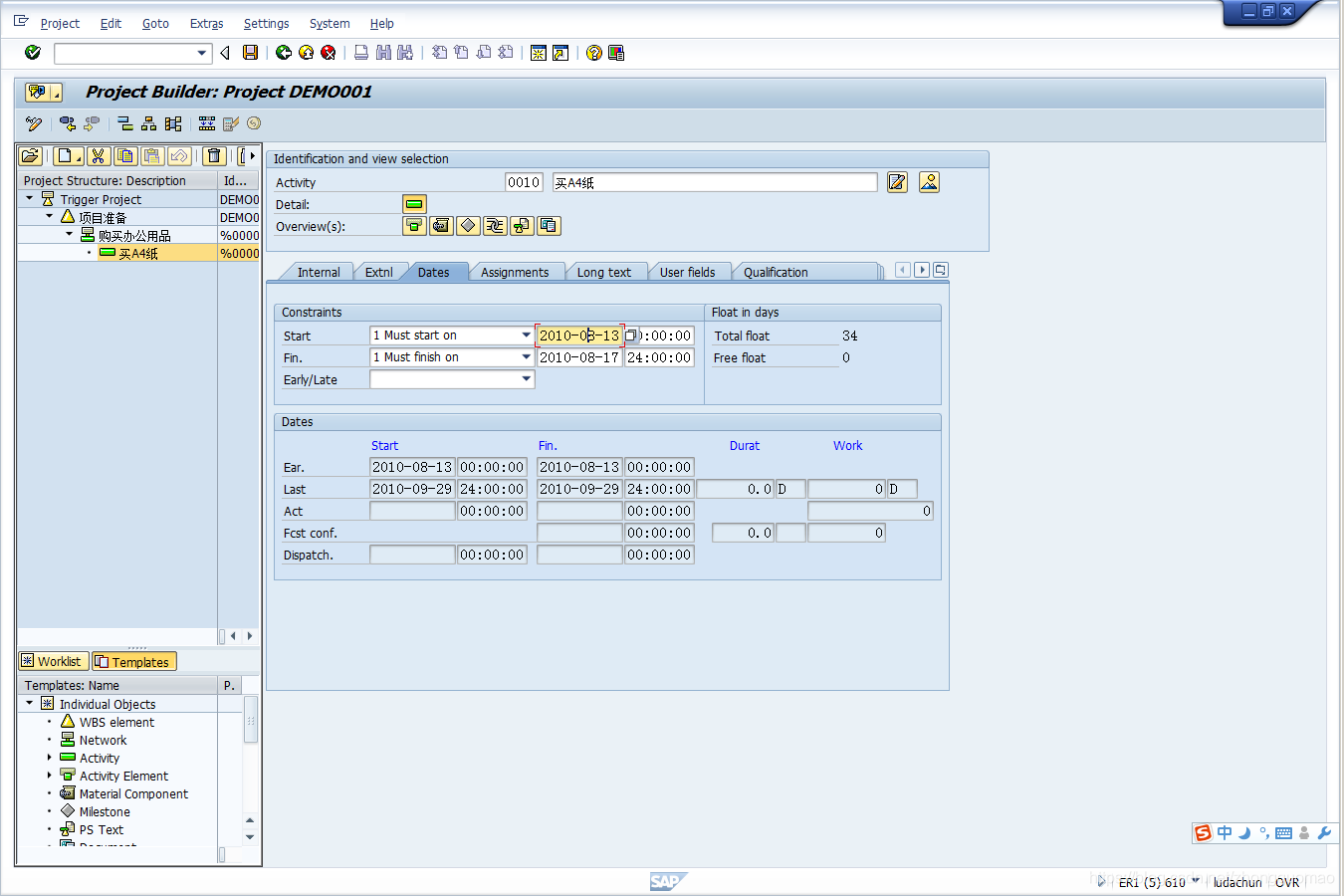The height and width of the screenshot is (896, 1344).
Task: Click the yellow Exit arrow icon
Action: coord(307,53)
